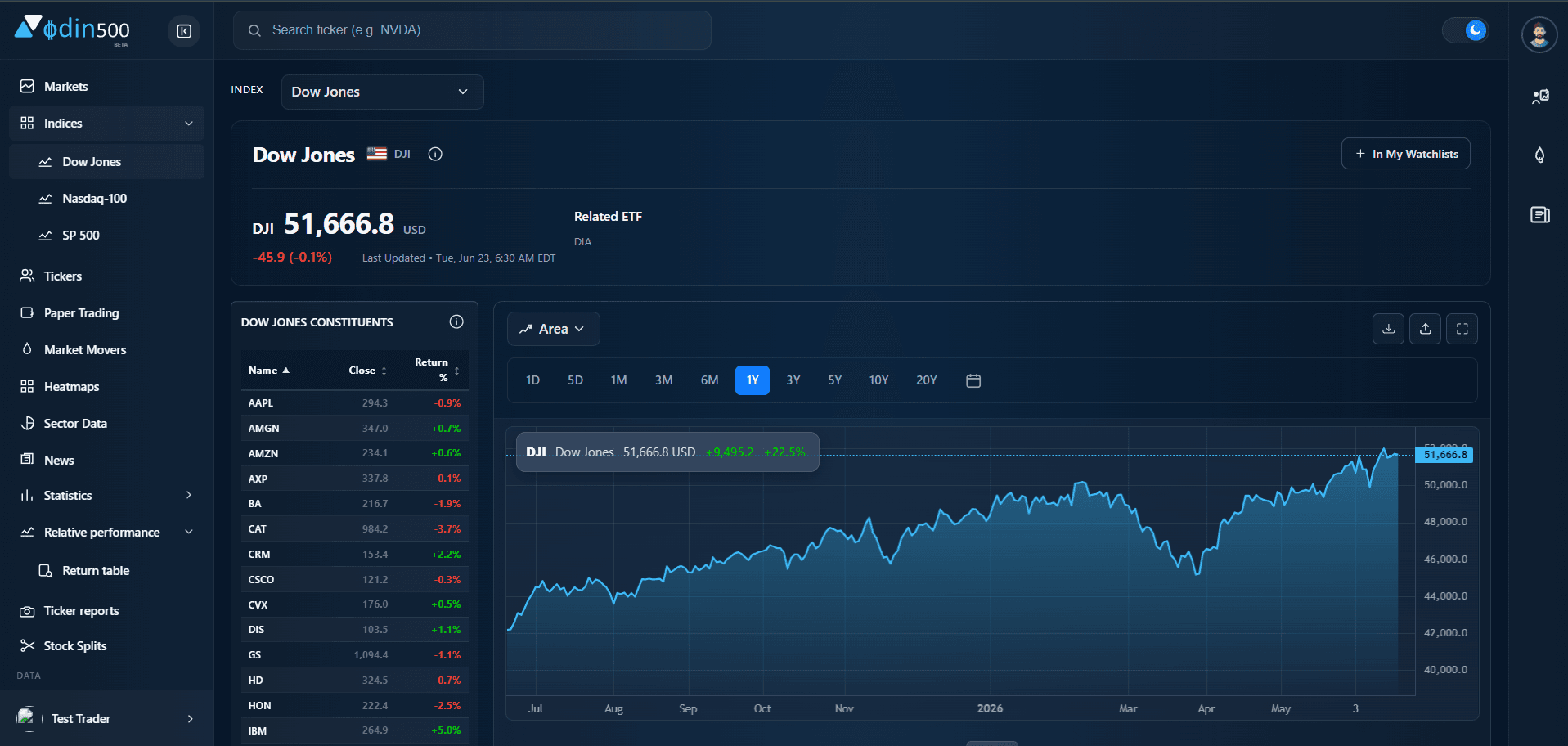This screenshot has height=746, width=1568.
Task: Select the AAPL constituent row
Action: click(355, 402)
